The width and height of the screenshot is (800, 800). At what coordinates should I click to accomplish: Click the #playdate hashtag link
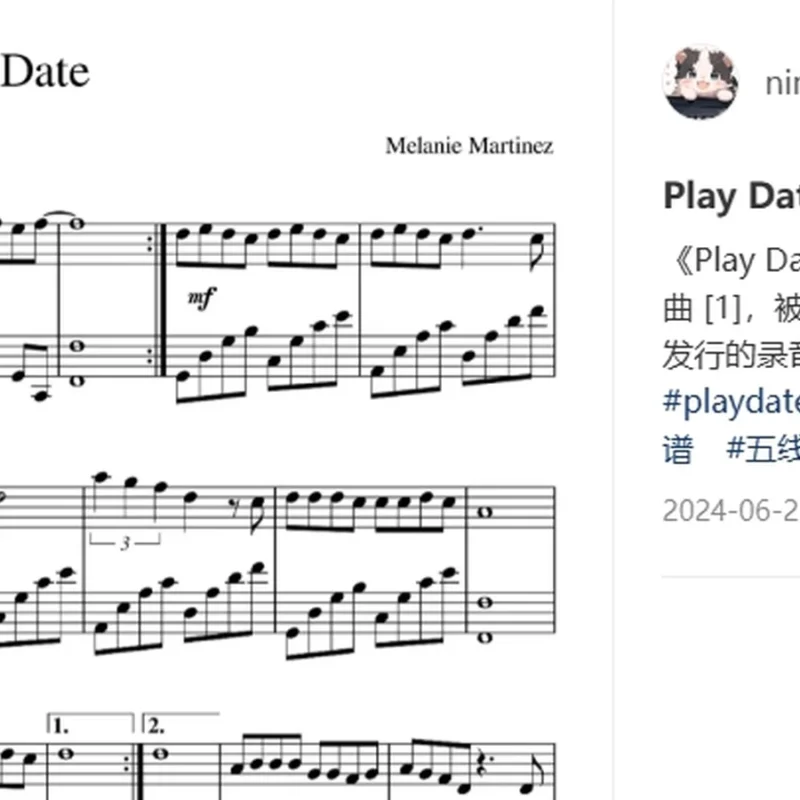(x=731, y=401)
